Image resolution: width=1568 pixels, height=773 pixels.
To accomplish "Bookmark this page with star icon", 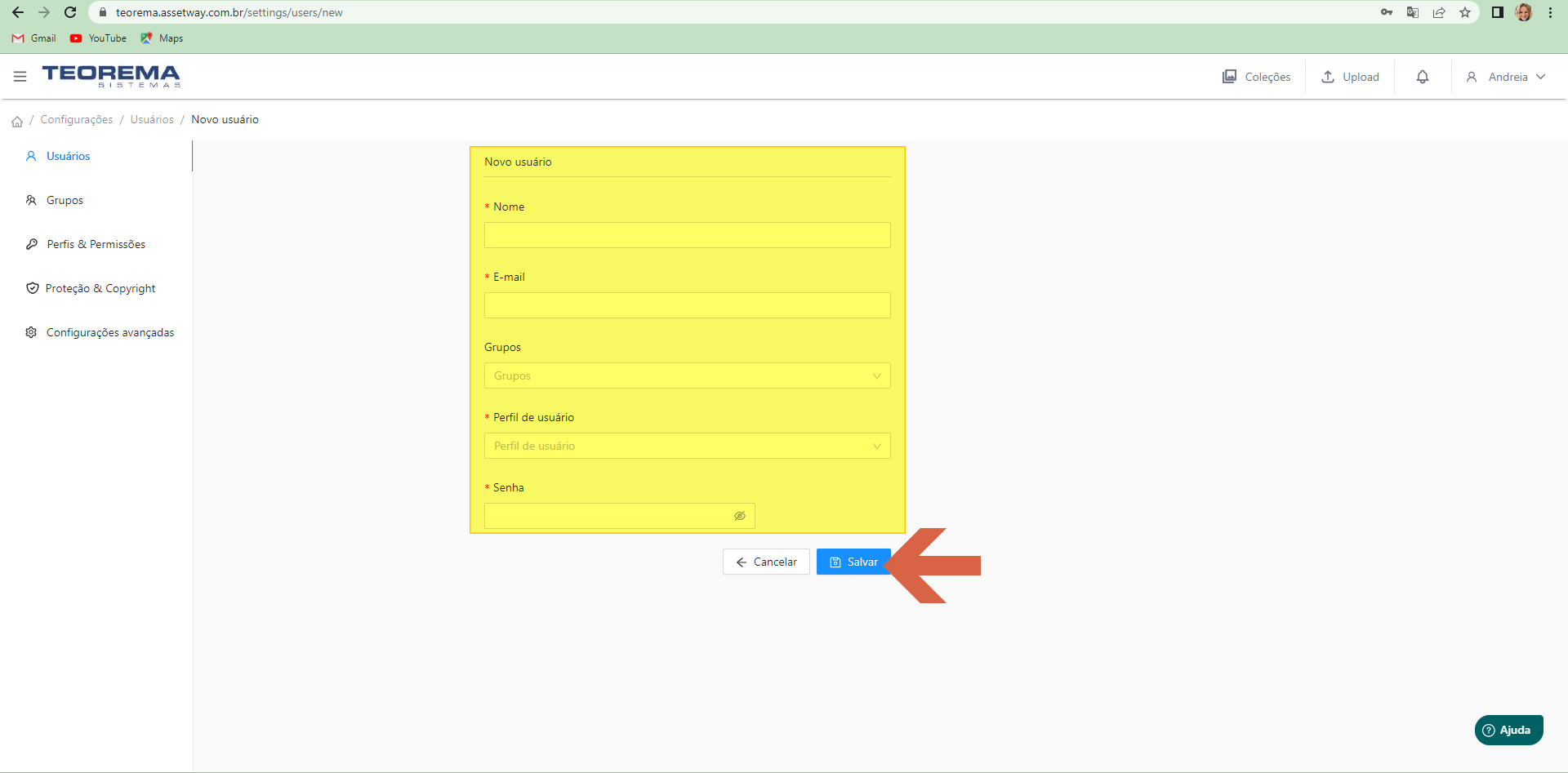I will pyautogui.click(x=1465, y=12).
